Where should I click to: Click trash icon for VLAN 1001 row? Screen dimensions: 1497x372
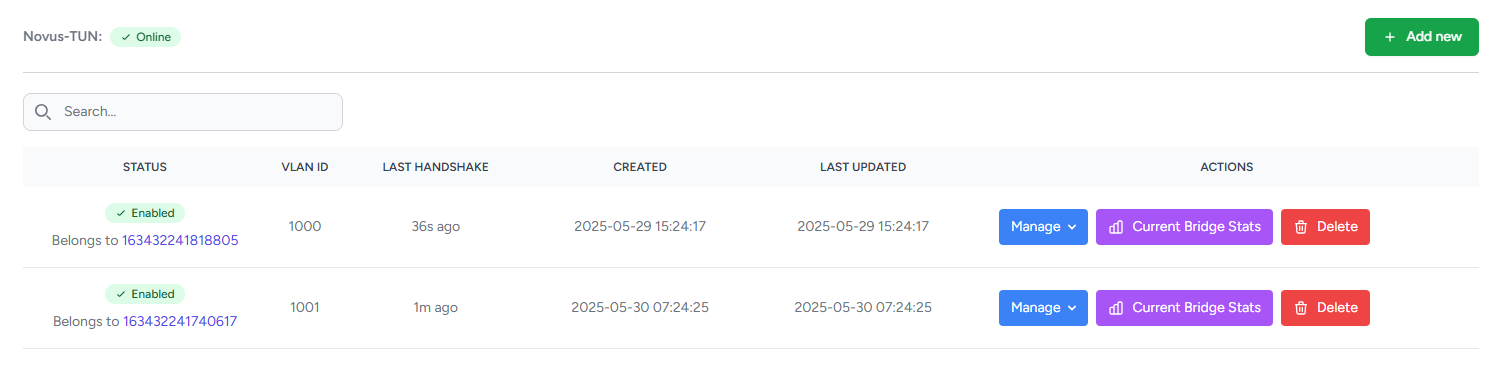click(1302, 308)
